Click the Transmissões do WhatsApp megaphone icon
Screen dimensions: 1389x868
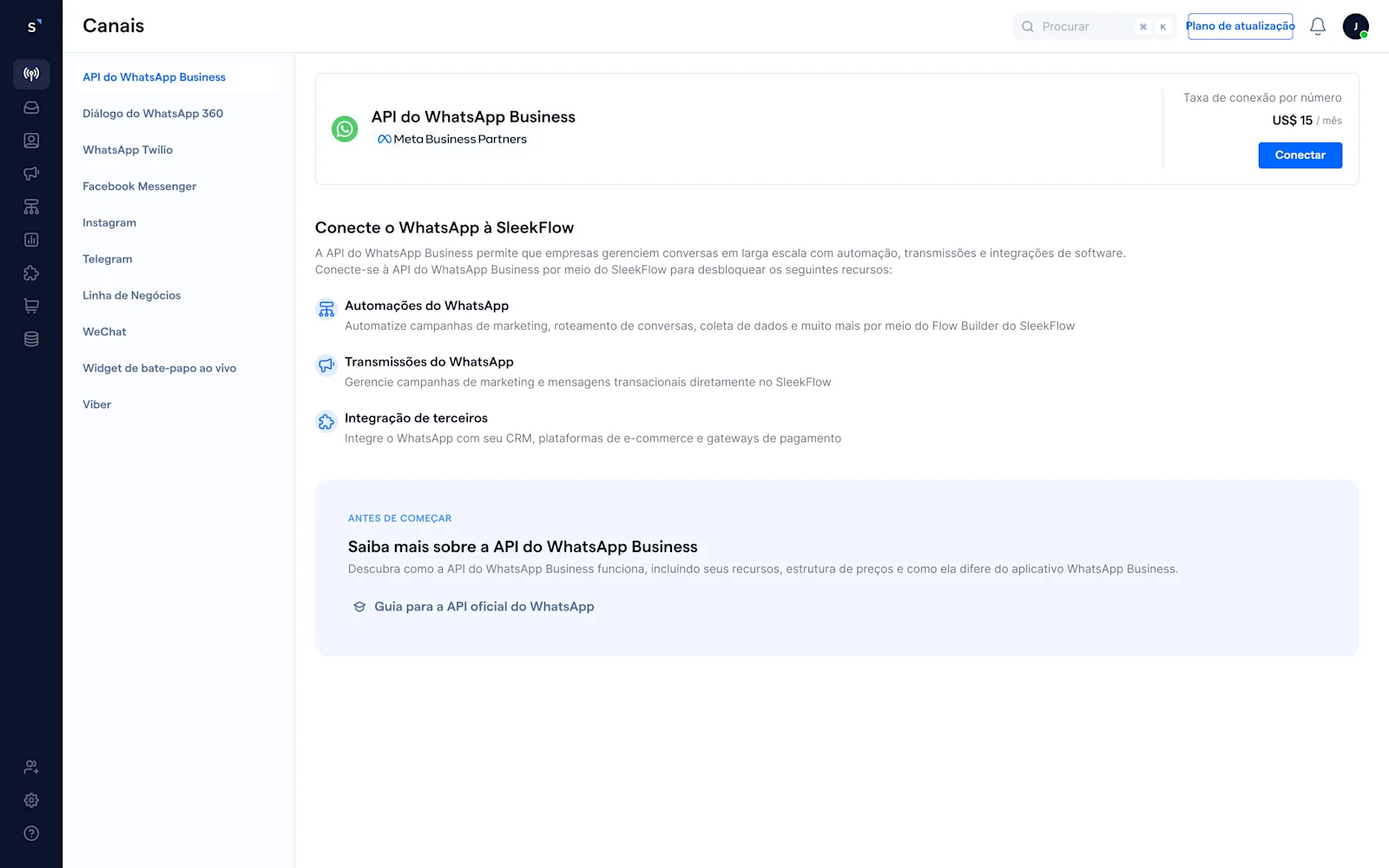click(326, 365)
